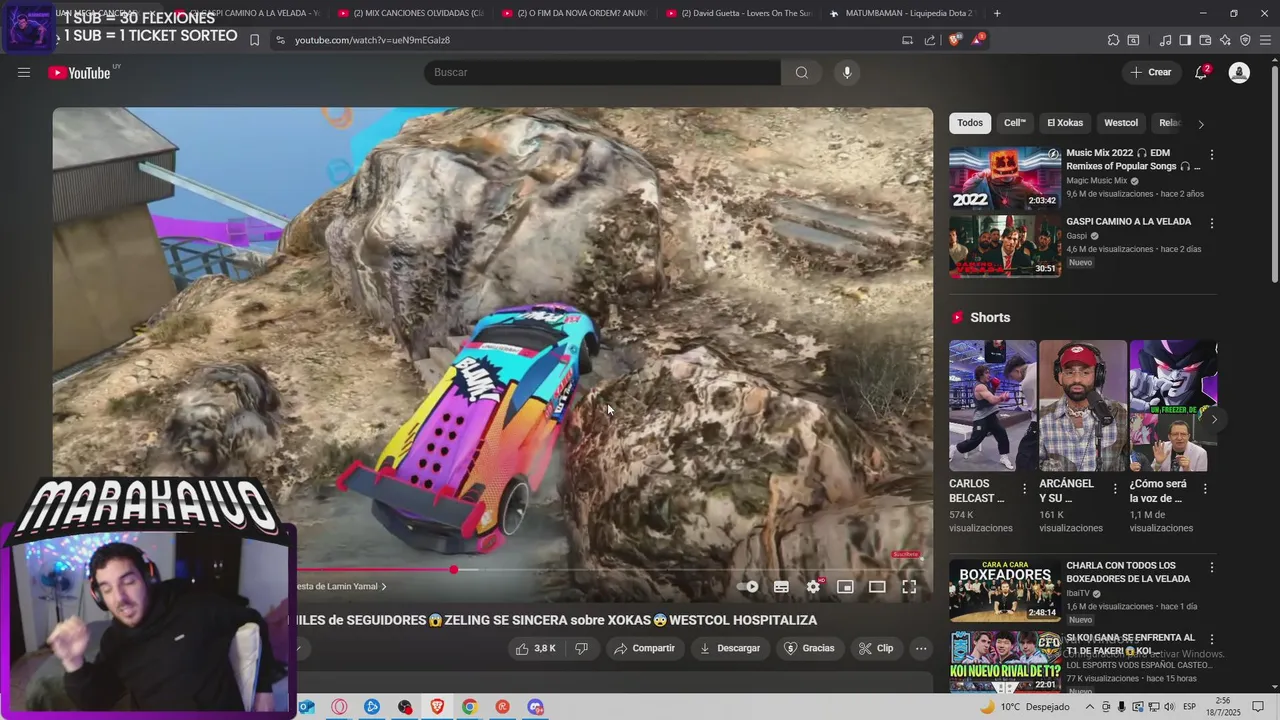
Task: Select the Westcol filter chip
Action: click(x=1121, y=123)
